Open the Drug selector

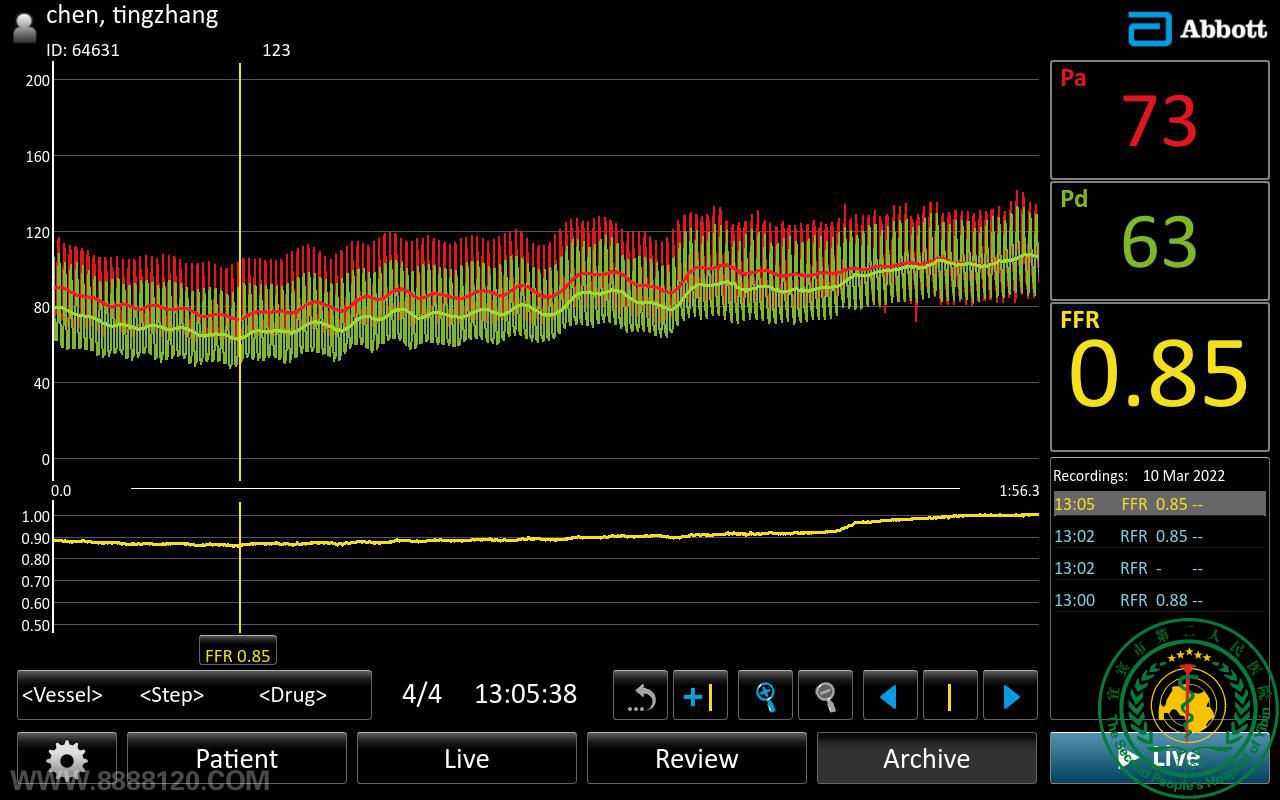click(x=292, y=695)
